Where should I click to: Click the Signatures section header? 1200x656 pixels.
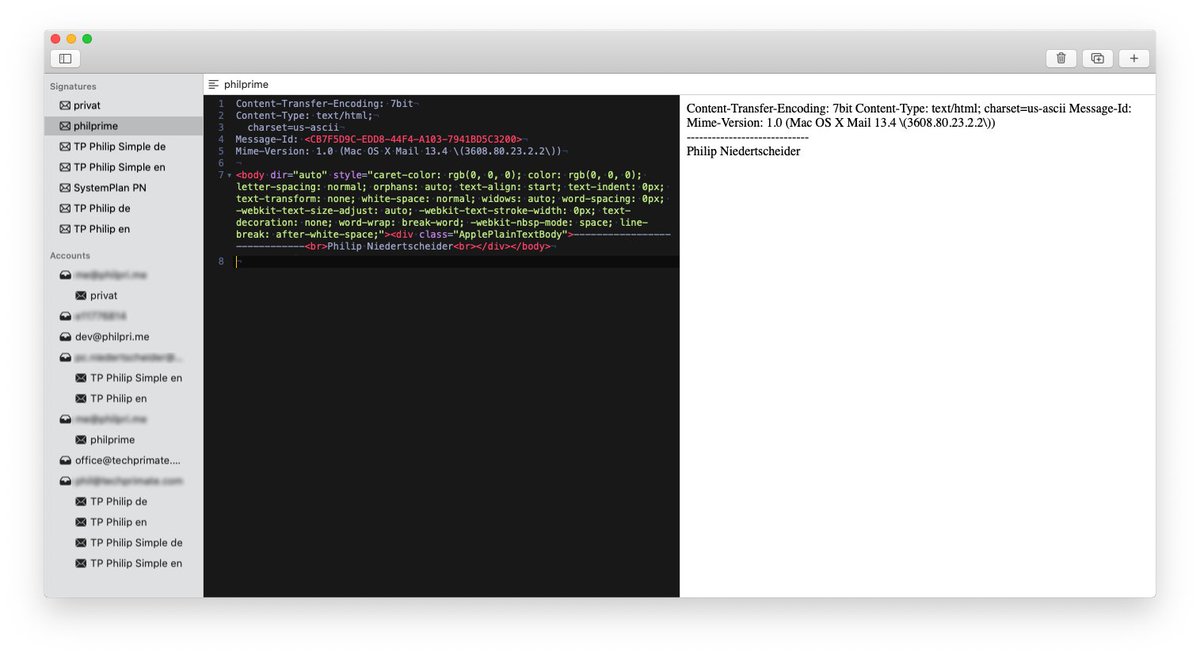point(73,86)
